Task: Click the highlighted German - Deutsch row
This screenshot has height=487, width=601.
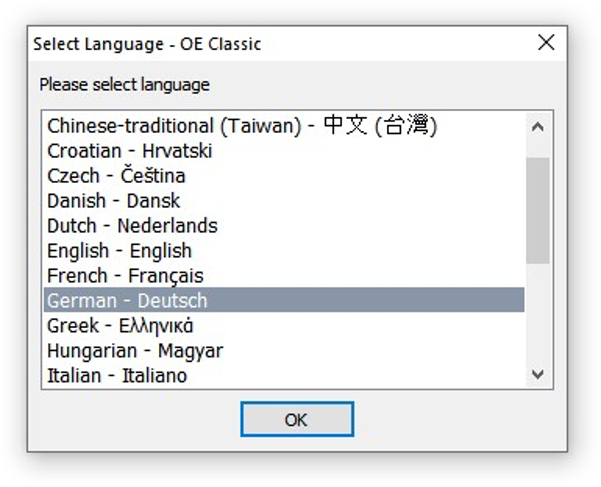Action: pyautogui.click(x=284, y=300)
